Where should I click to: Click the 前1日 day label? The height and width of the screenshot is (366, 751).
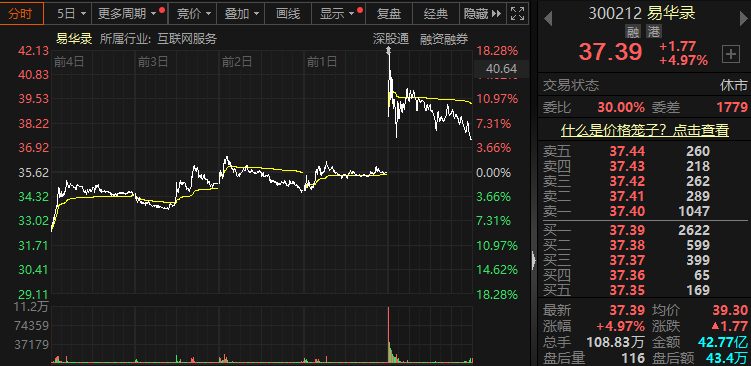tap(322, 61)
